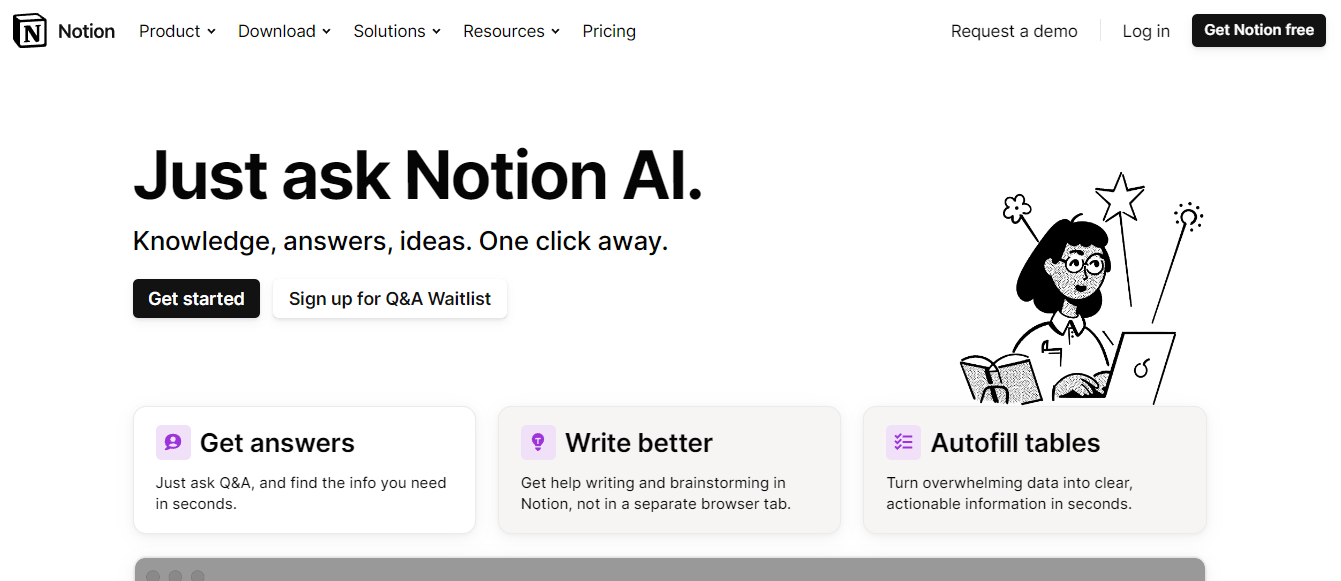Expand the Solutions dropdown menu

[397, 31]
